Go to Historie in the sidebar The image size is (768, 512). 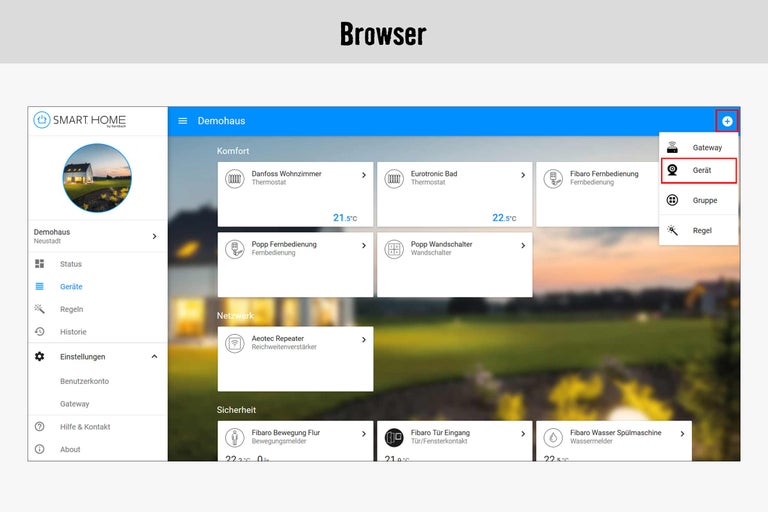coord(73,332)
